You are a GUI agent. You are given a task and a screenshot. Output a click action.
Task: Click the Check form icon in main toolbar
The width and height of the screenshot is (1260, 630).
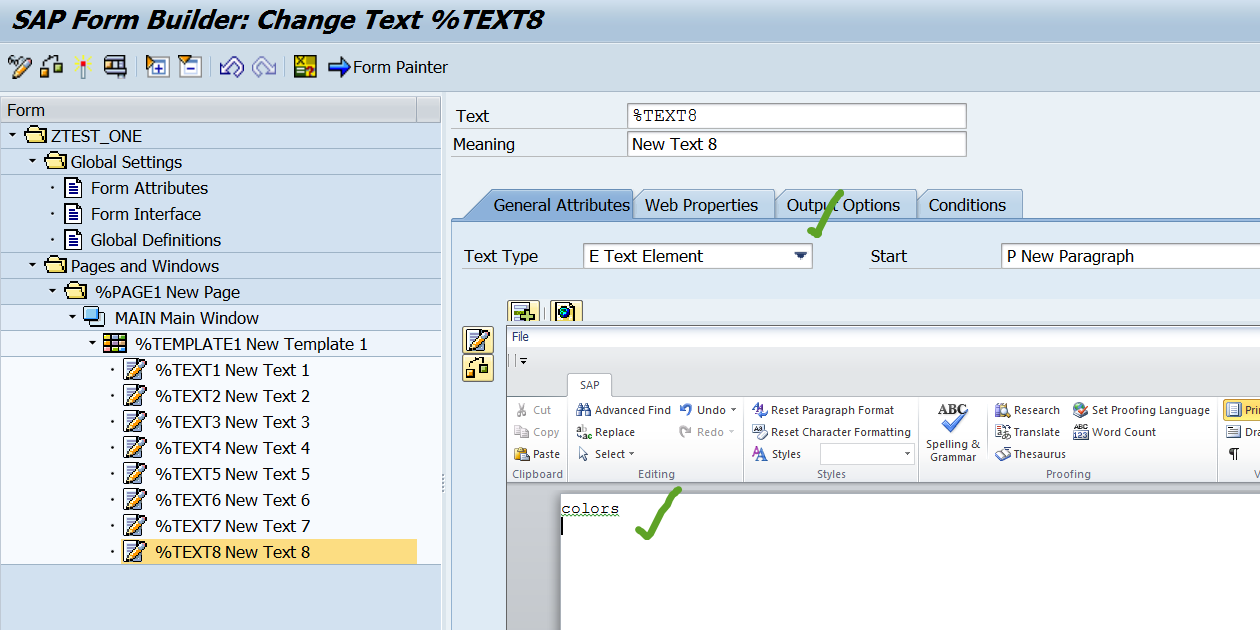(51, 67)
